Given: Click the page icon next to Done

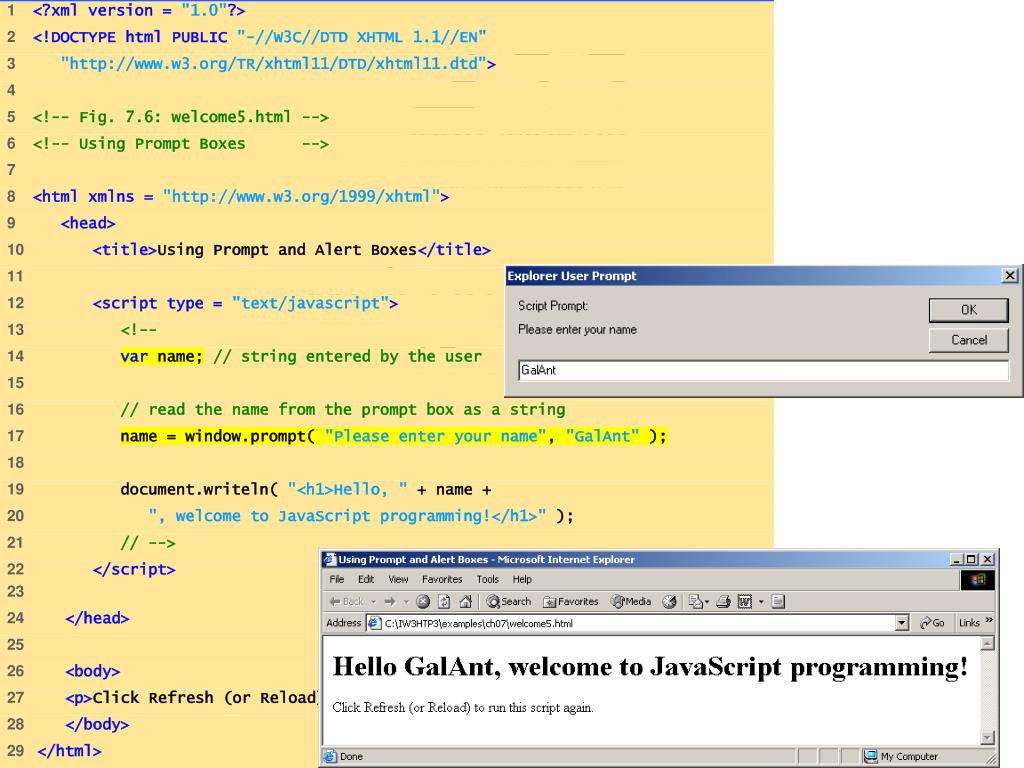Looking at the screenshot, I should coord(329,756).
